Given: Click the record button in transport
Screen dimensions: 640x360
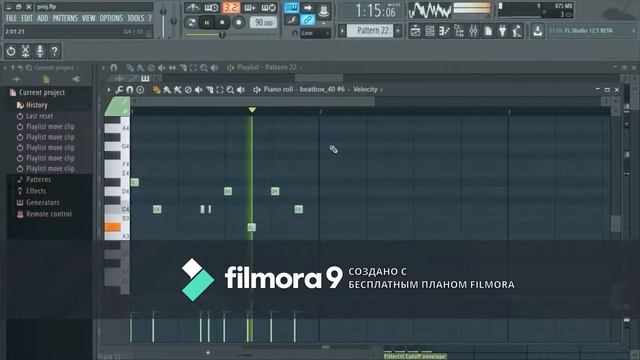Looking at the screenshot, I should tap(238, 22).
